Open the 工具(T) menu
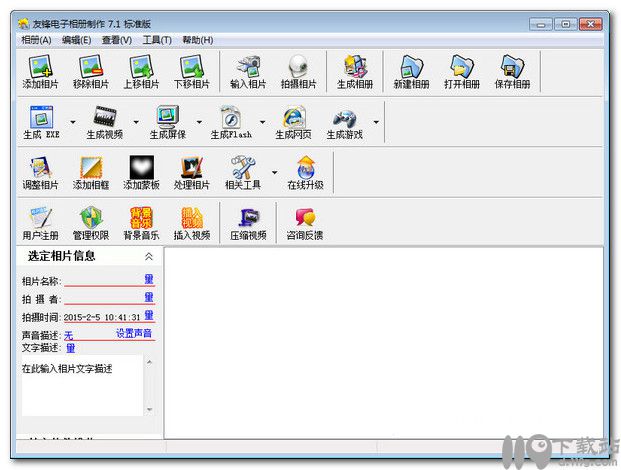 click(x=157, y=40)
